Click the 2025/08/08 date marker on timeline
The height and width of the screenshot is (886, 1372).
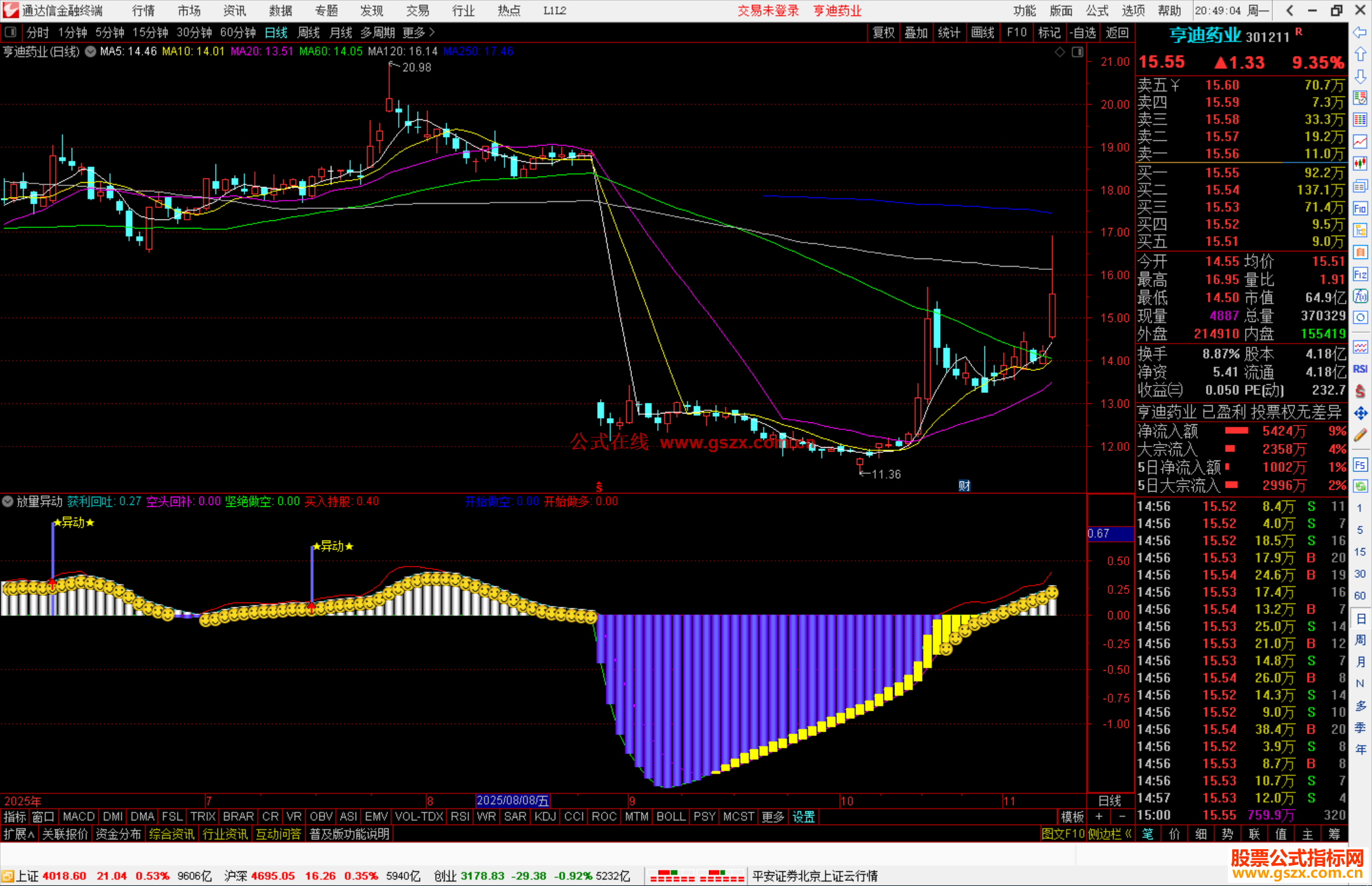[x=512, y=800]
